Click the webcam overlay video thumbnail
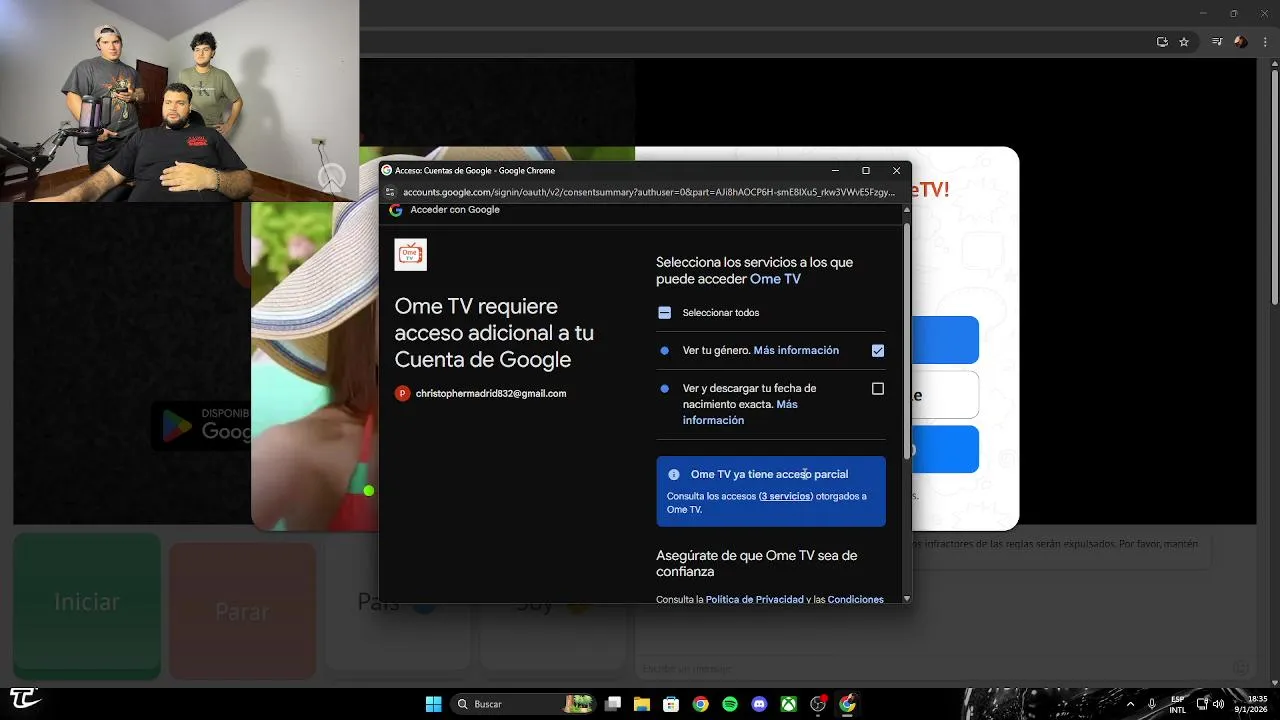 180,100
